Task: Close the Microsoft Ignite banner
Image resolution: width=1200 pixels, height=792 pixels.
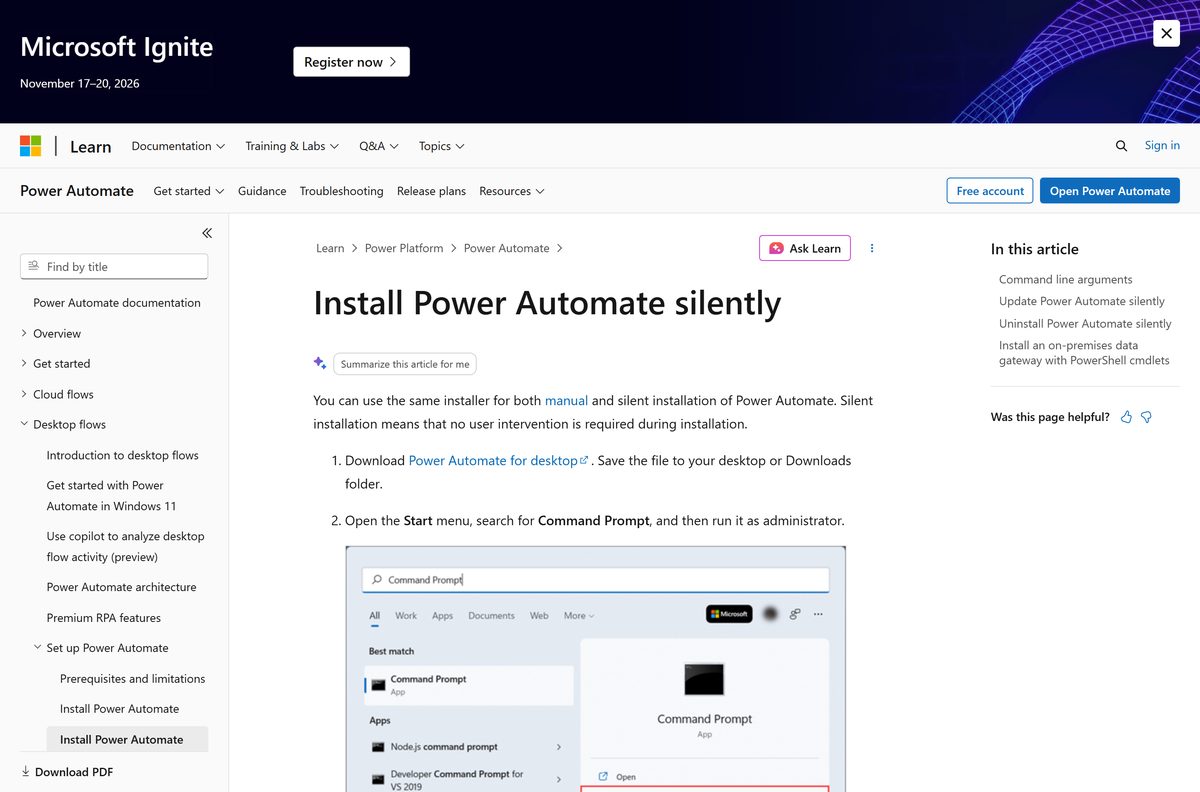Action: (x=1166, y=33)
